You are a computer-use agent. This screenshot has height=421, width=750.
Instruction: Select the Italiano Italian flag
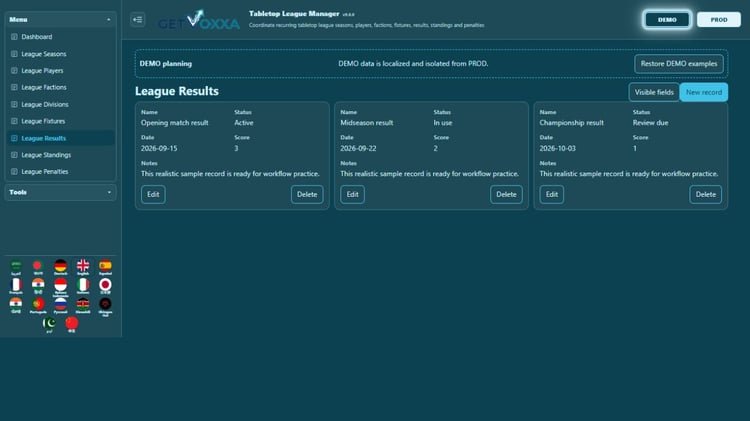83,286
